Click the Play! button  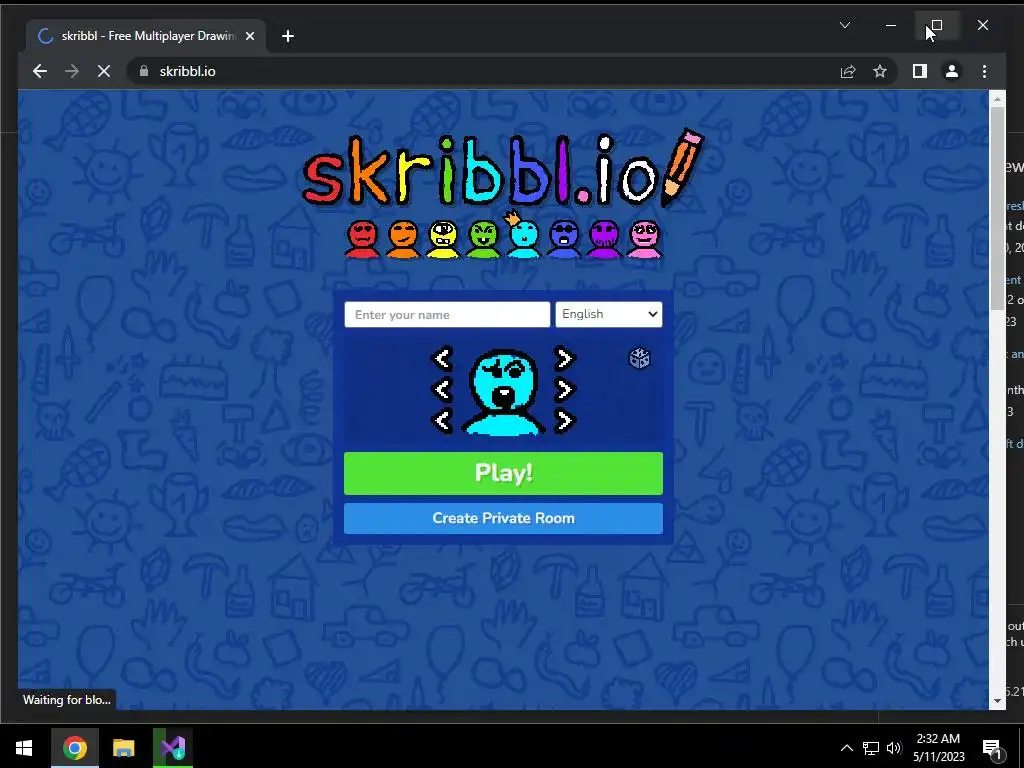(503, 473)
